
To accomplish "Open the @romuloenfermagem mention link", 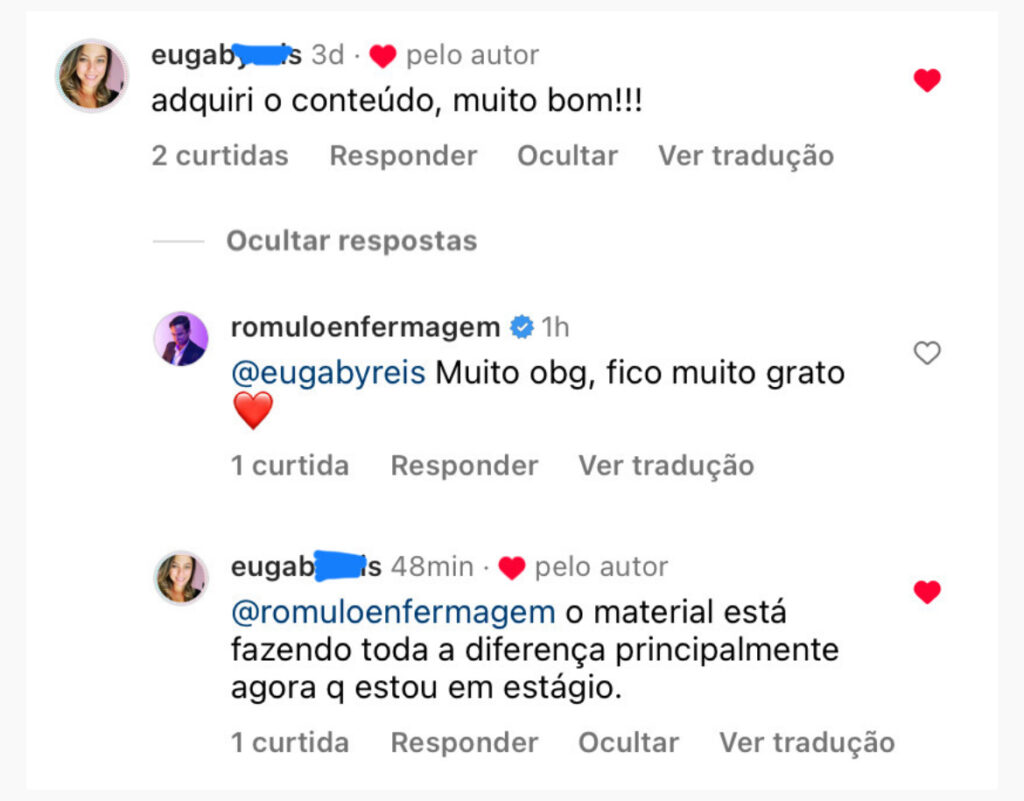I will coord(392,611).
